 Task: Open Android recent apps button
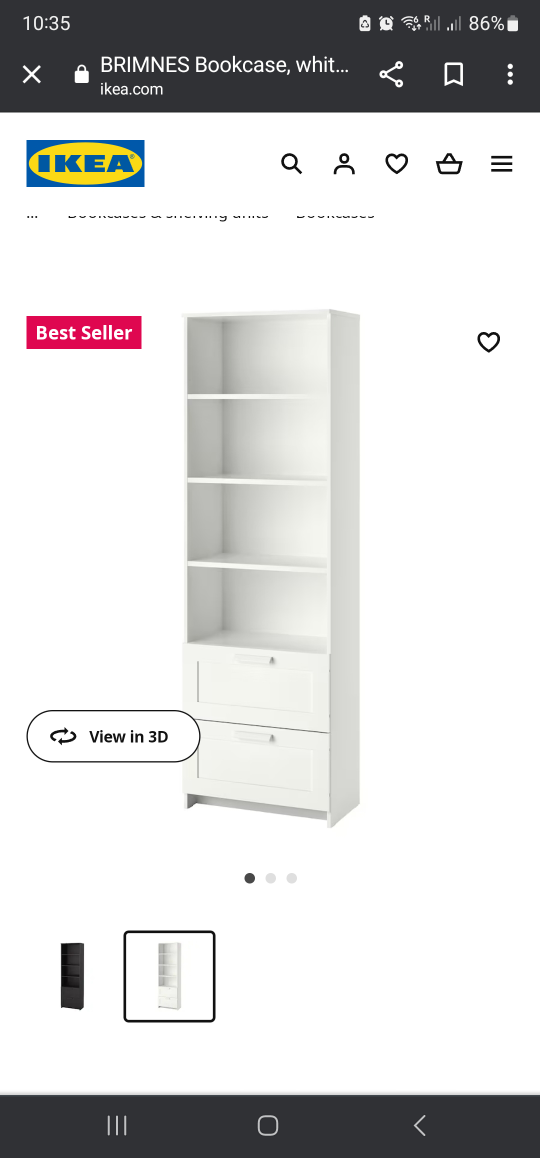click(117, 1126)
